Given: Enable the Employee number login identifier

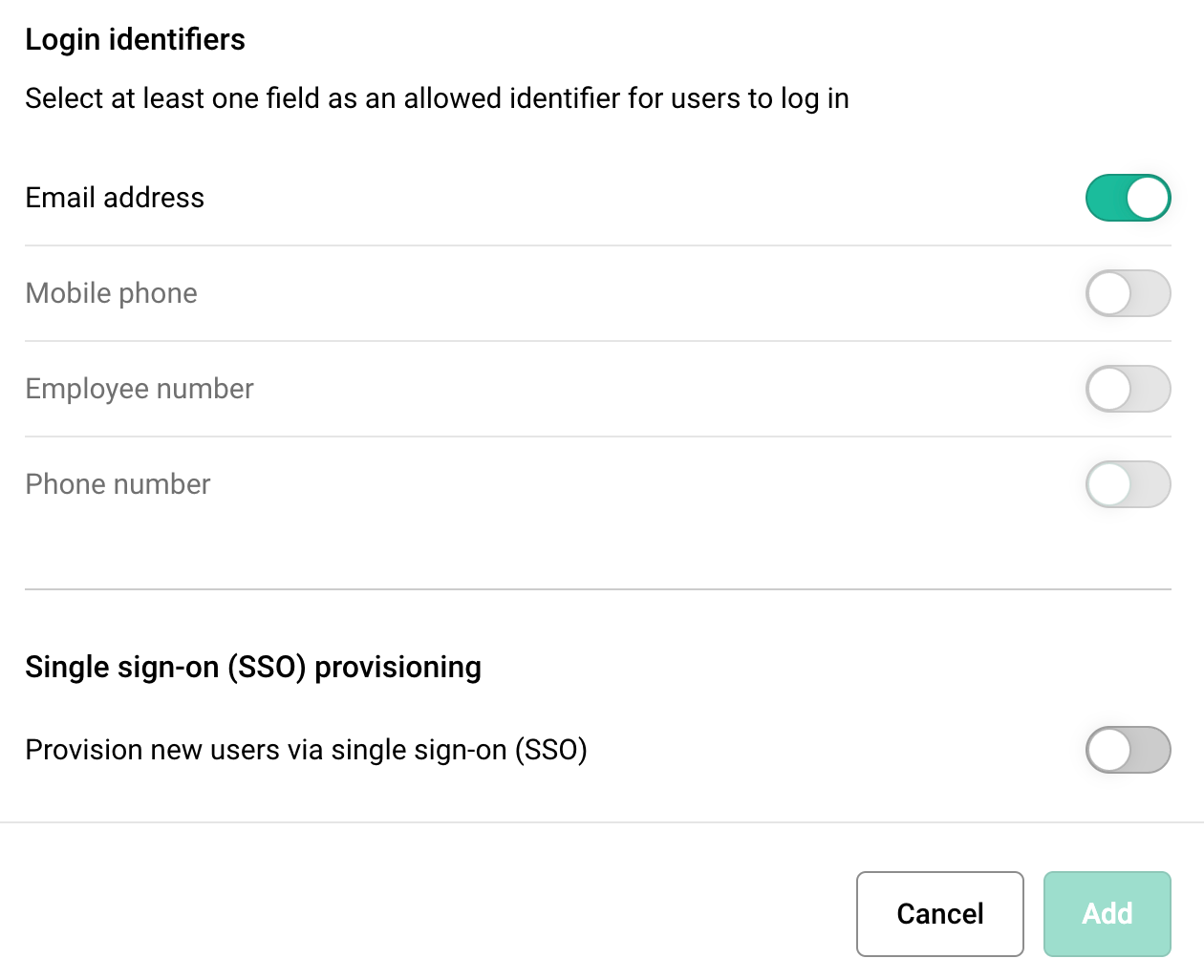Looking at the screenshot, I should coord(1129,389).
